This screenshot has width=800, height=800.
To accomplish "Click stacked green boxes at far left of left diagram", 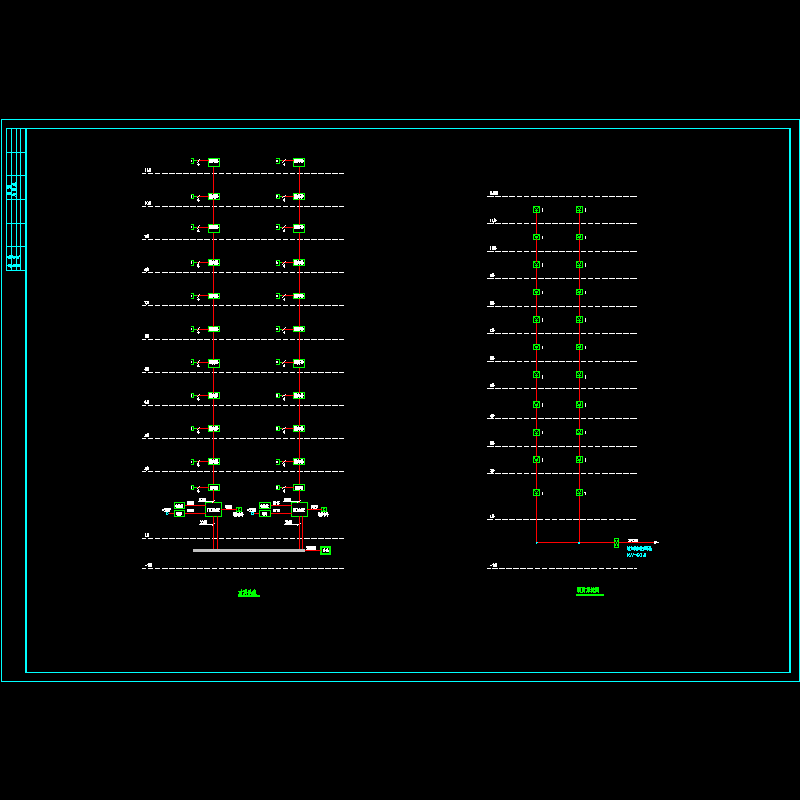I will pos(179,510).
